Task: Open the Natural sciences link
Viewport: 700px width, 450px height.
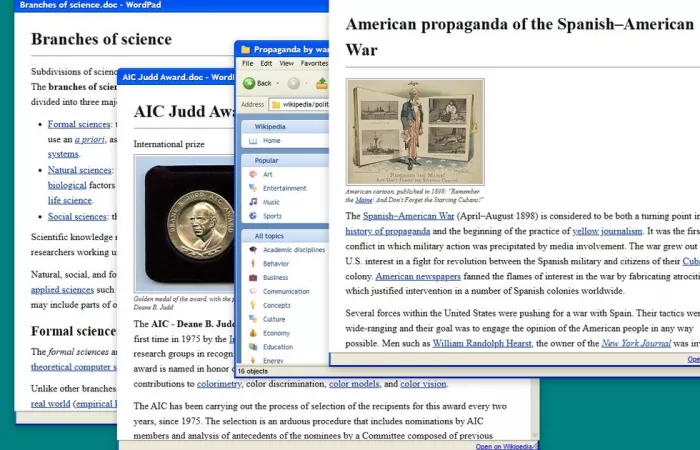Action: click(79, 170)
